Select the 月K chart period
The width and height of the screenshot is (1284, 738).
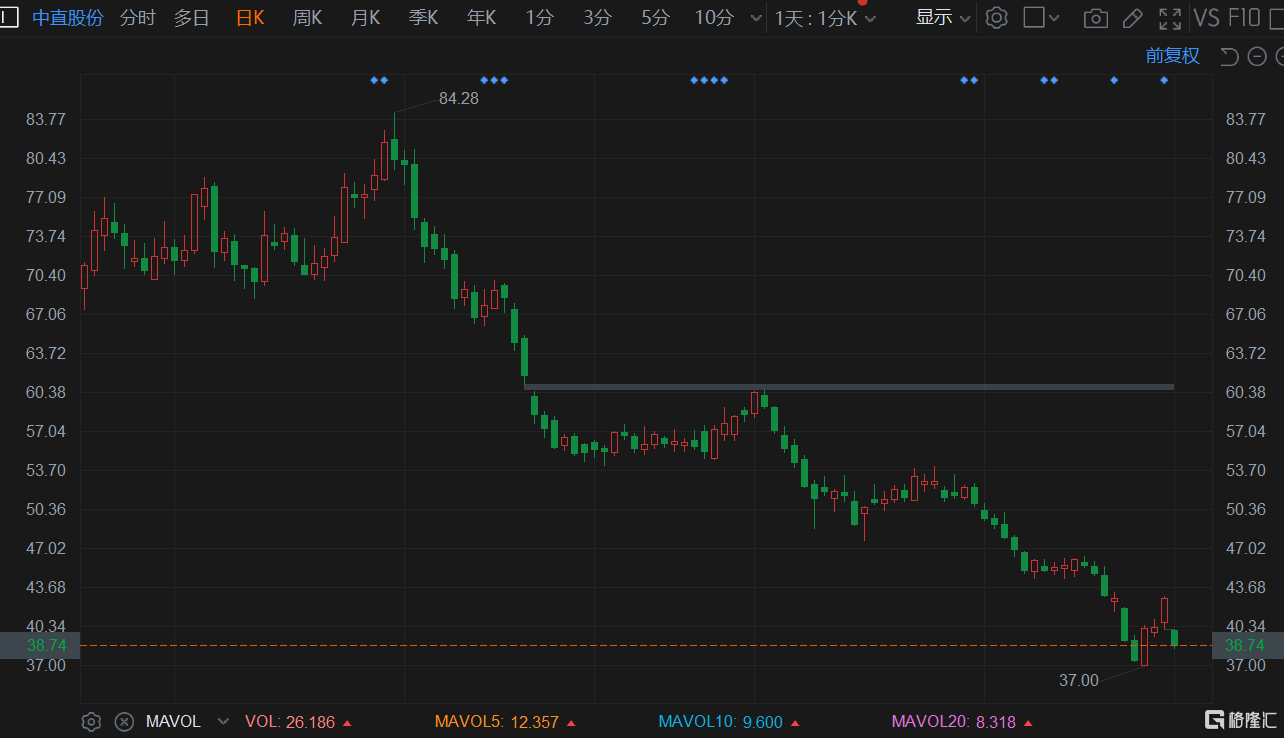click(x=365, y=18)
